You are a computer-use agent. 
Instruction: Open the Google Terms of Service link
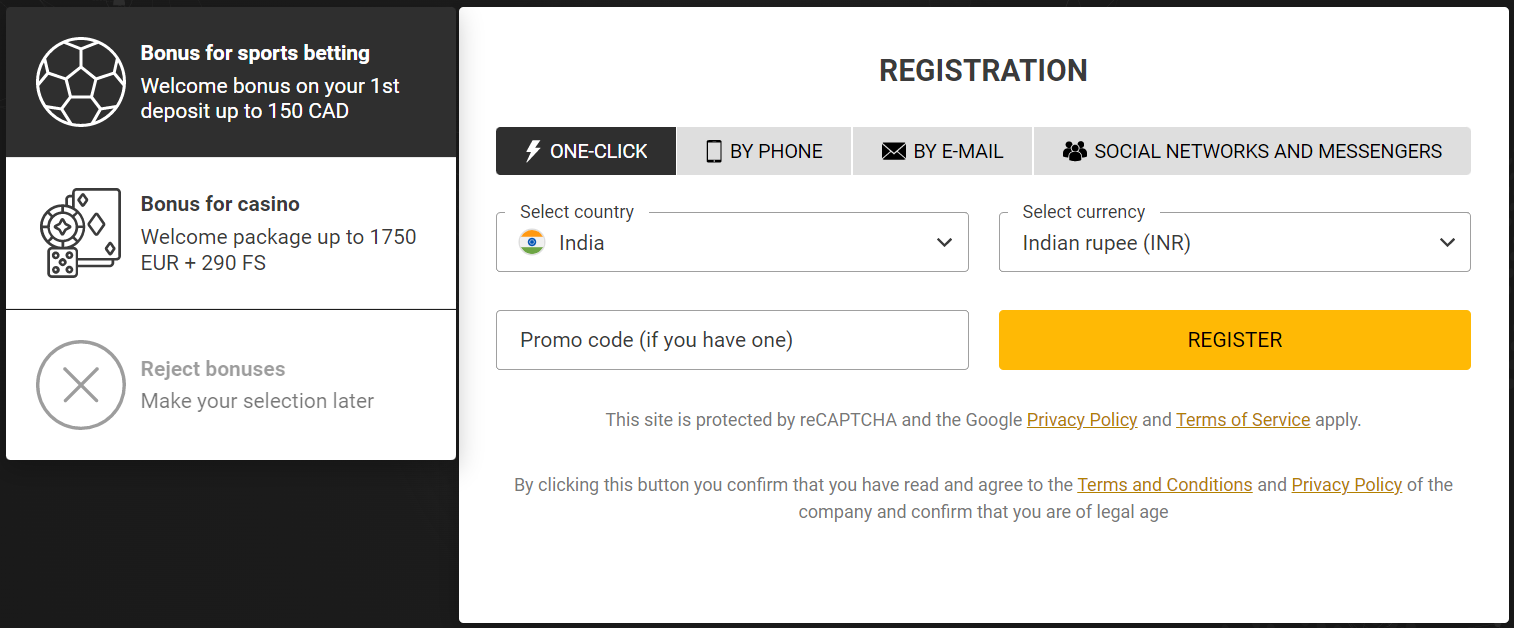pos(1242,420)
